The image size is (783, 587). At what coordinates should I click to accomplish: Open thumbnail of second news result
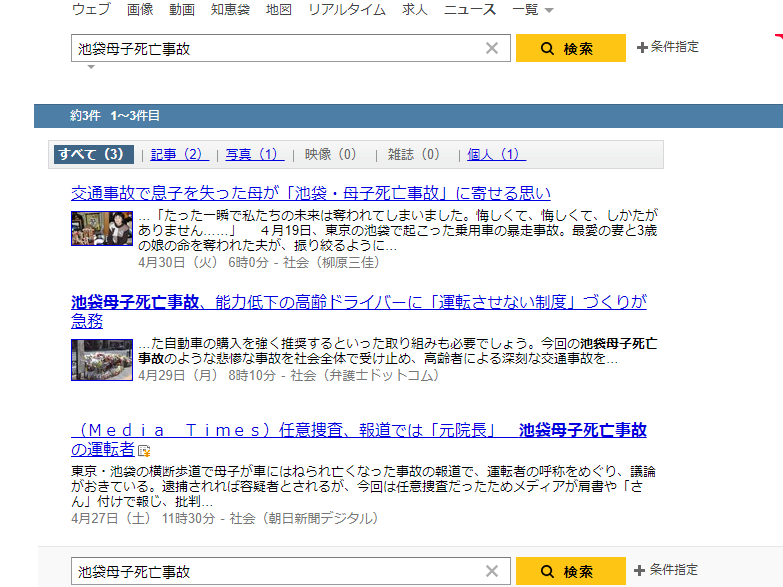click(101, 360)
